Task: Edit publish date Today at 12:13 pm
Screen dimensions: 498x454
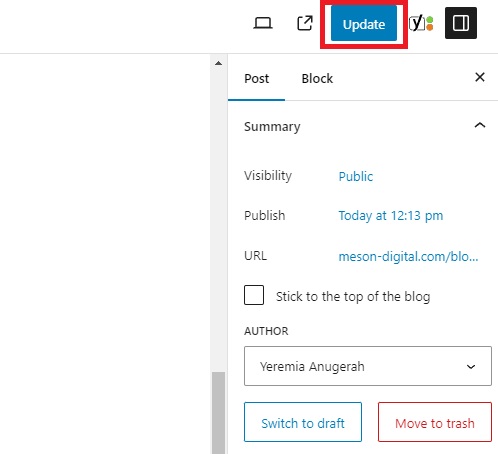Action: 391,216
